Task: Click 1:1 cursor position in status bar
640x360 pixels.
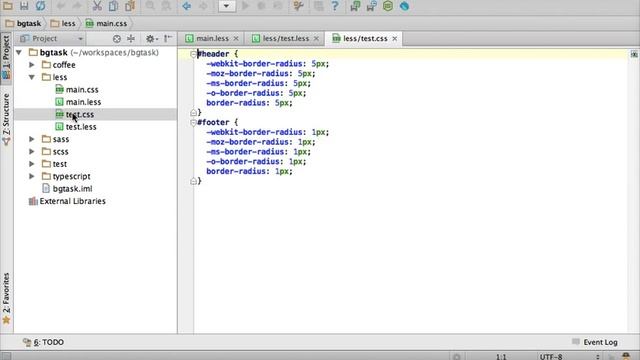Action: click(501, 357)
